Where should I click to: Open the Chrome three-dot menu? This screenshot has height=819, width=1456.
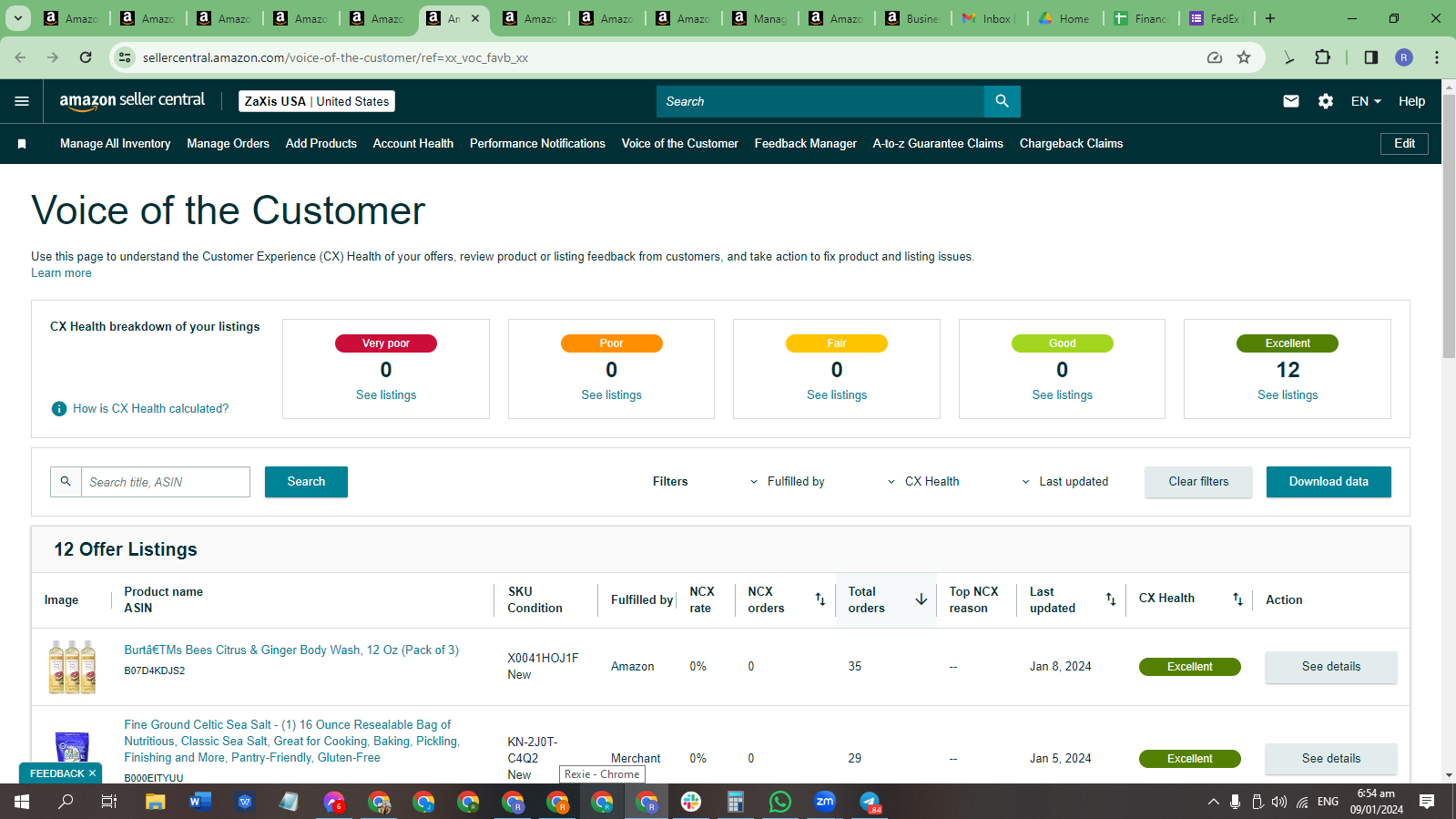tap(1437, 57)
